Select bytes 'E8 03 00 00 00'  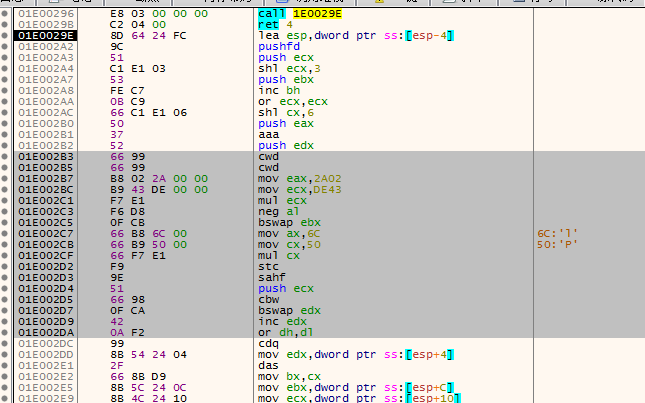[x=159, y=14]
